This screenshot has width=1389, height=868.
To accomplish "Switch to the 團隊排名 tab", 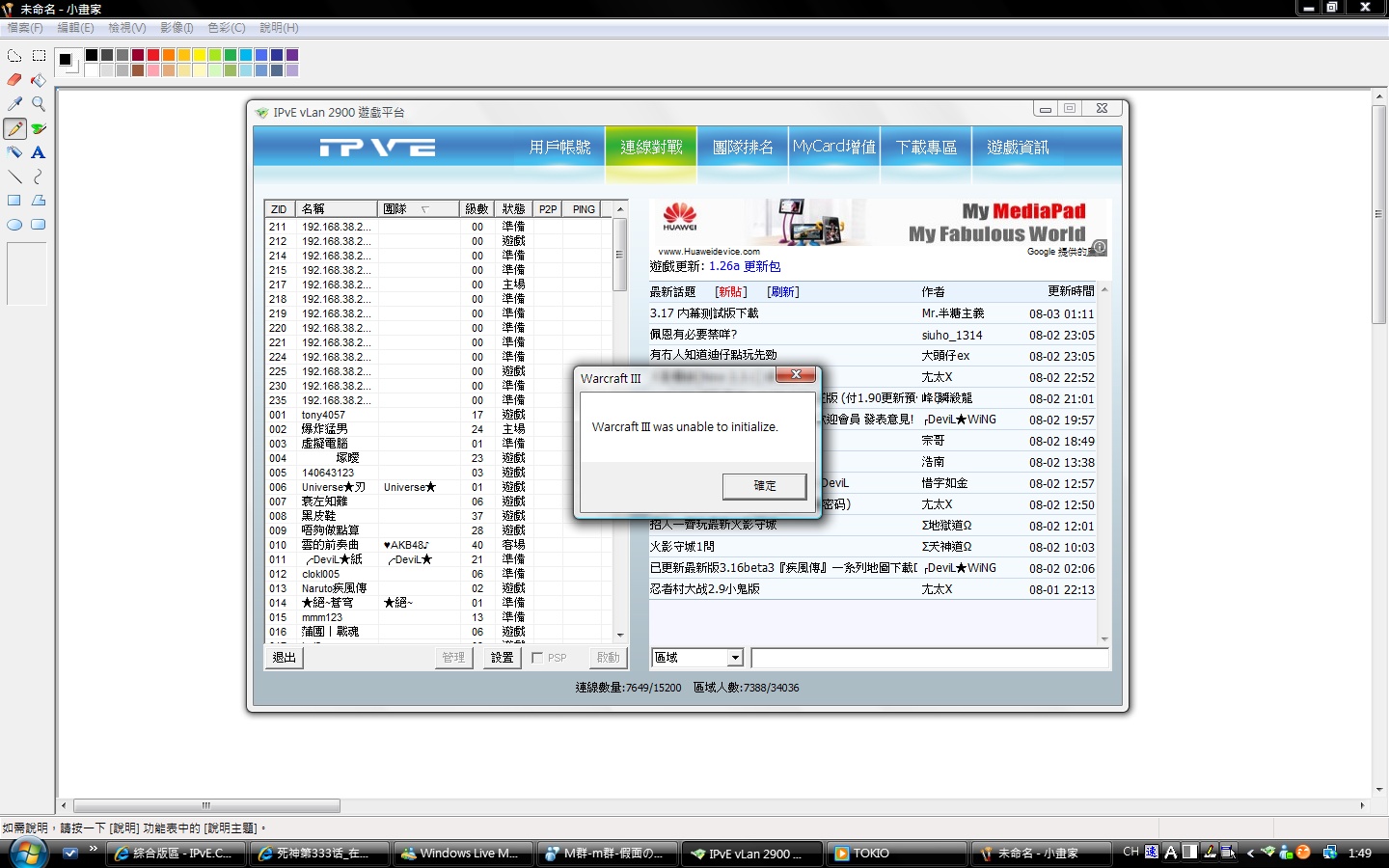I will [x=743, y=148].
